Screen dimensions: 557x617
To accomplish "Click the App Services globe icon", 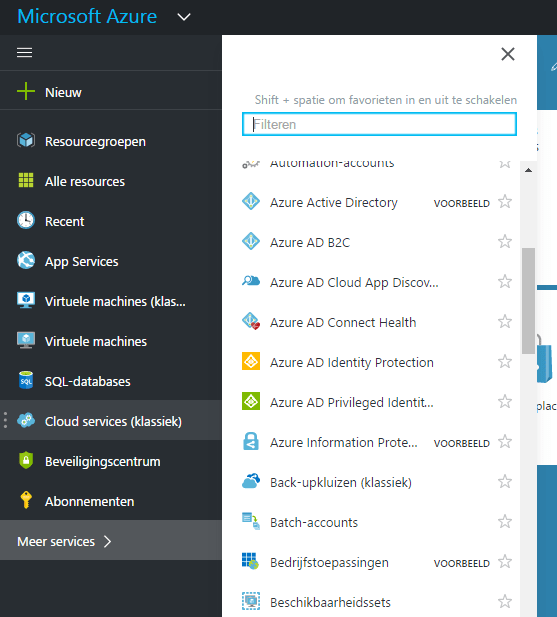I will [x=26, y=260].
